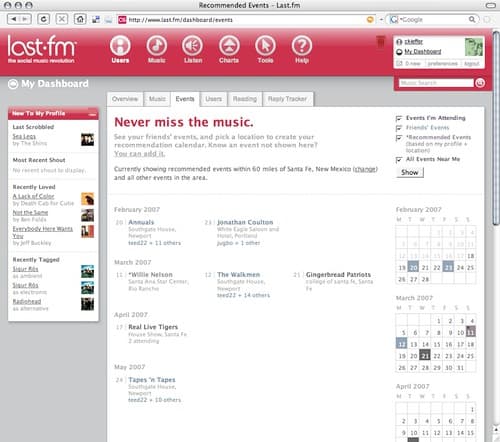Viewport: 500px width, 442px height.
Task: Open The Walkmen event link
Action: point(238,275)
